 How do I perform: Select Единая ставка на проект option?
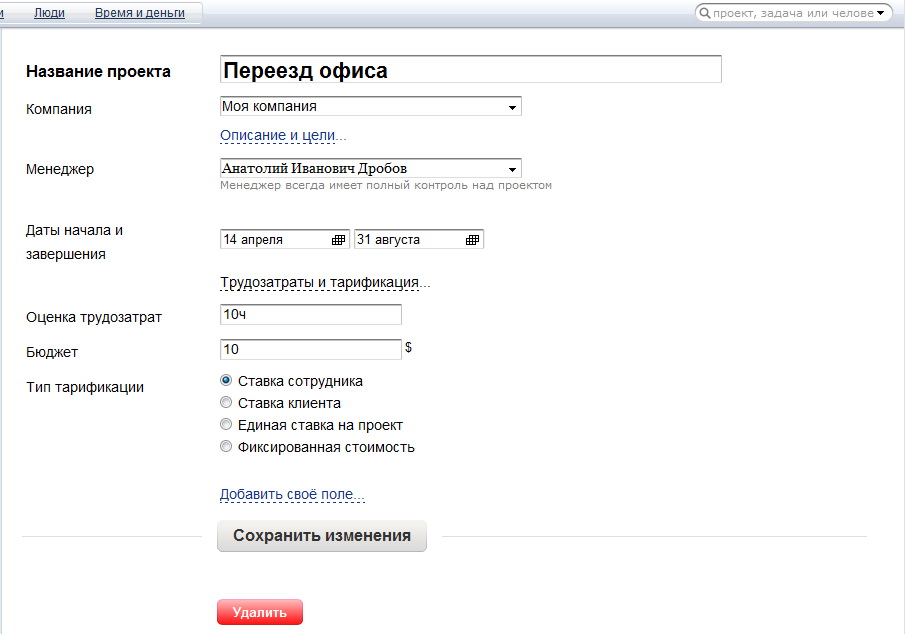tap(226, 425)
